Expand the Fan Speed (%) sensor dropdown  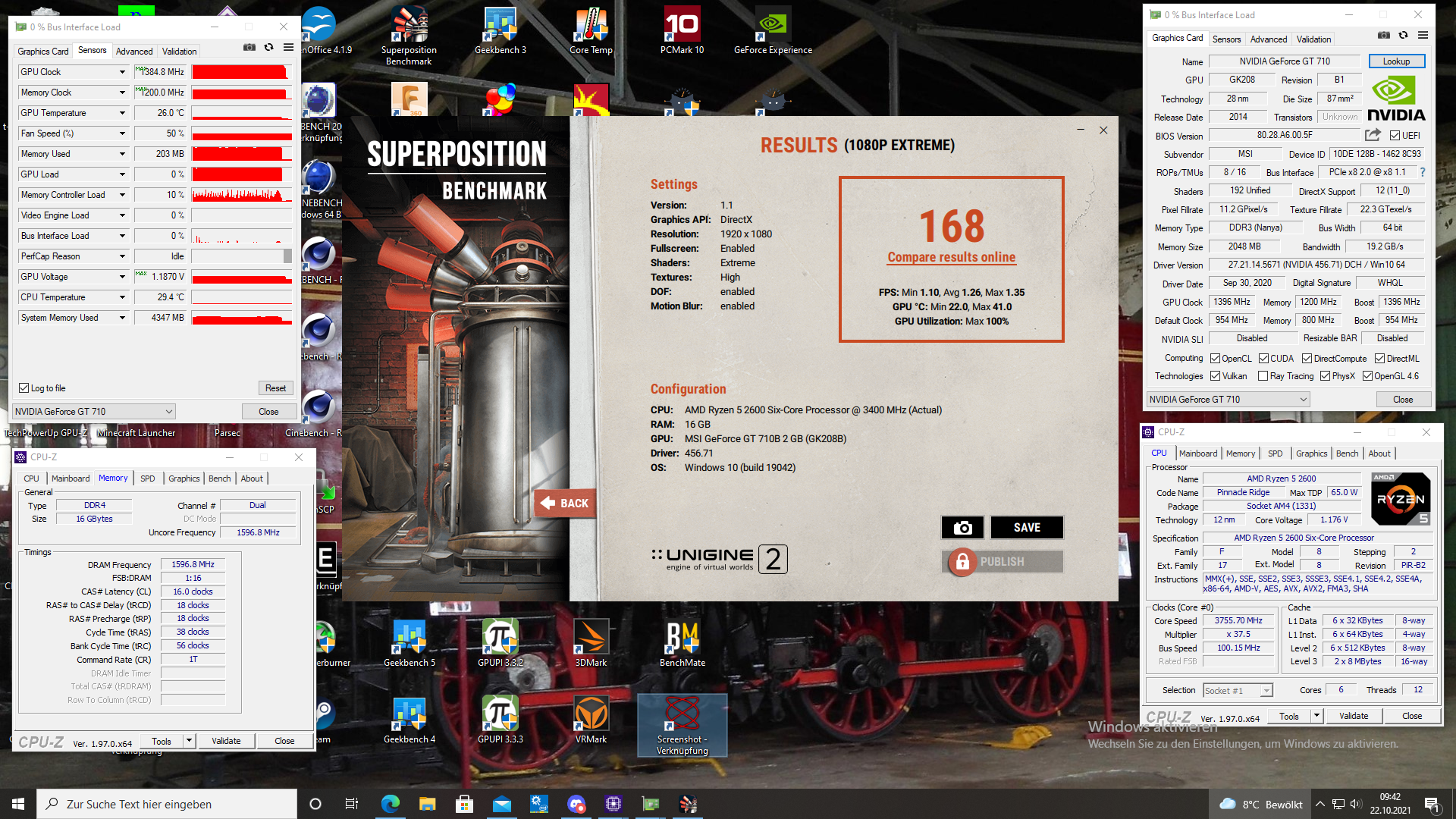click(x=122, y=133)
